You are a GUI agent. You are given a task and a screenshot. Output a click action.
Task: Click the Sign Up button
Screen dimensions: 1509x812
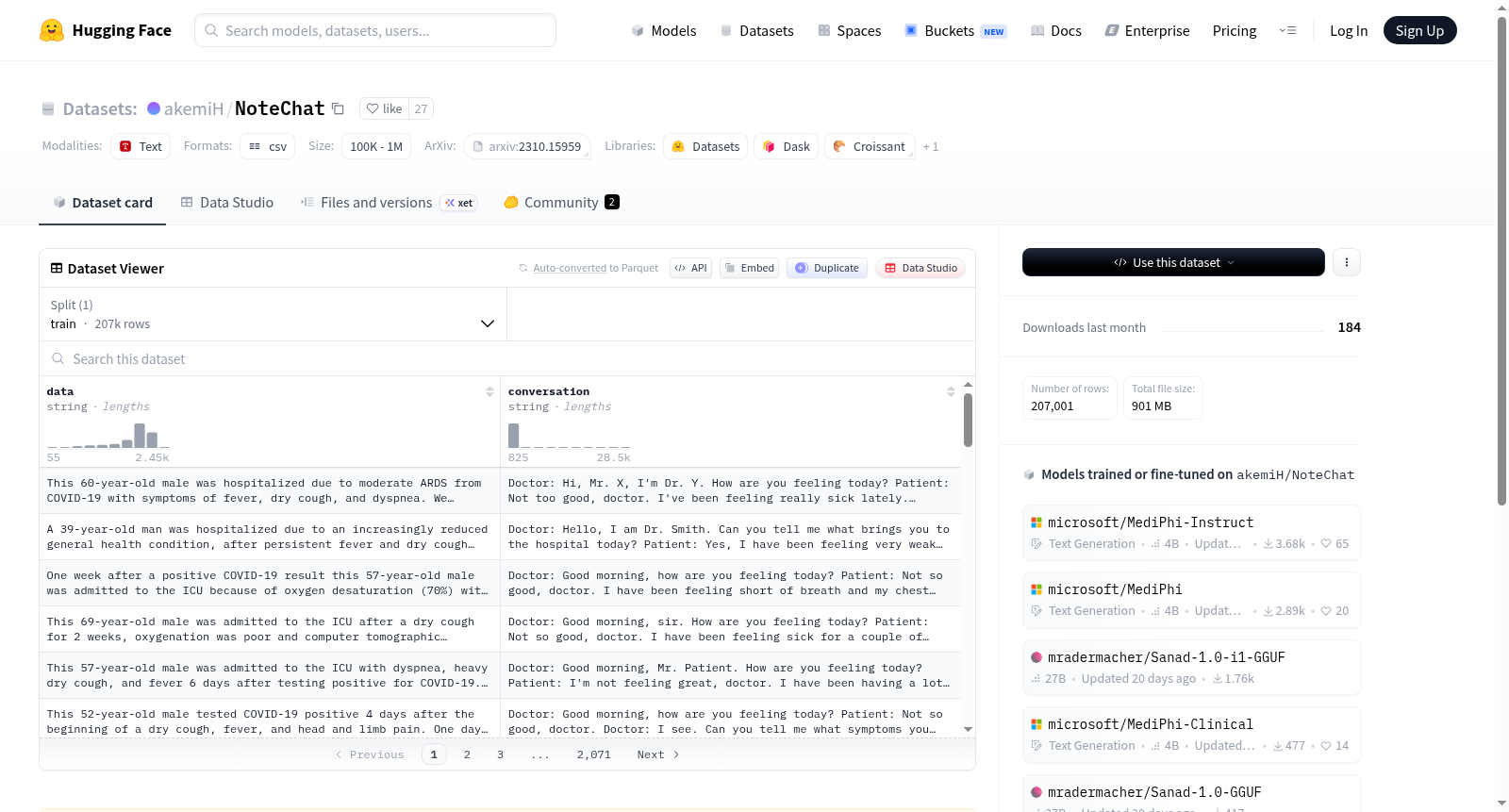tap(1419, 30)
